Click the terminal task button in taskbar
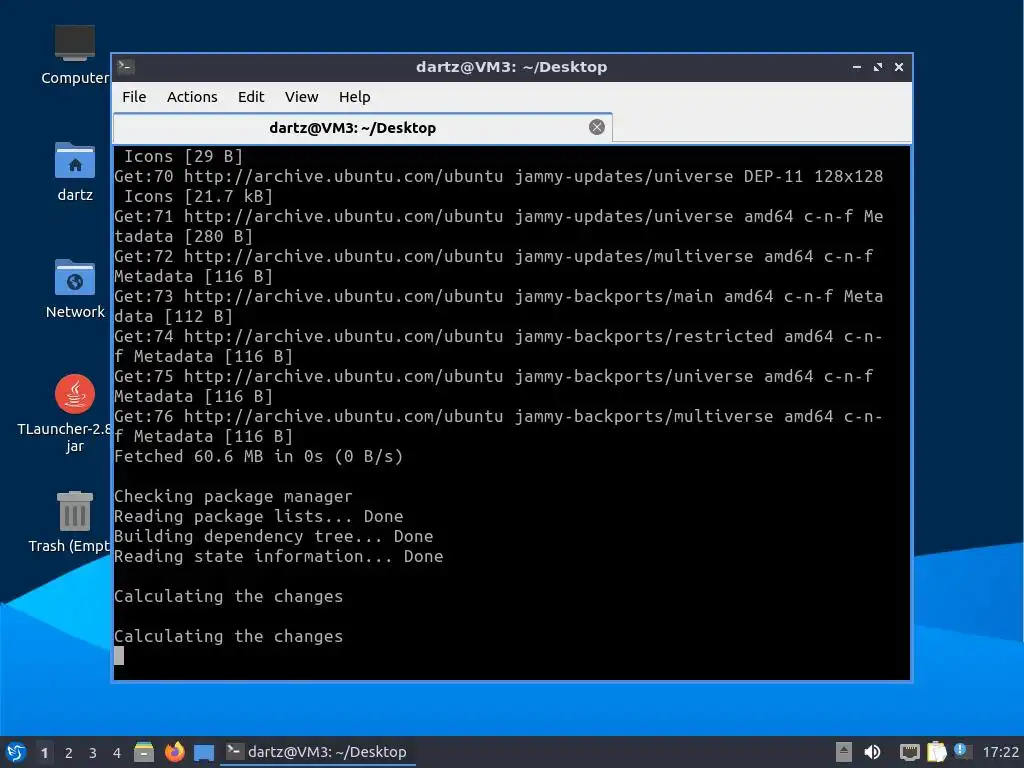The image size is (1024, 768). tap(317, 752)
